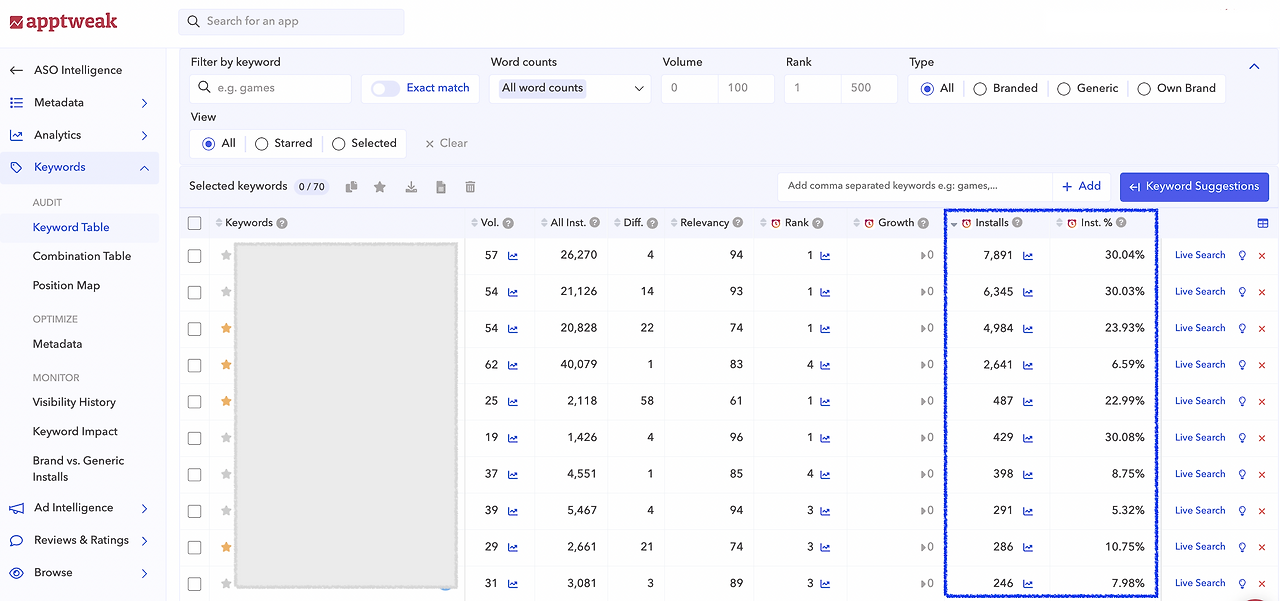
Task: Collapse the Keywords sidebar section
Action: click(x=145, y=168)
